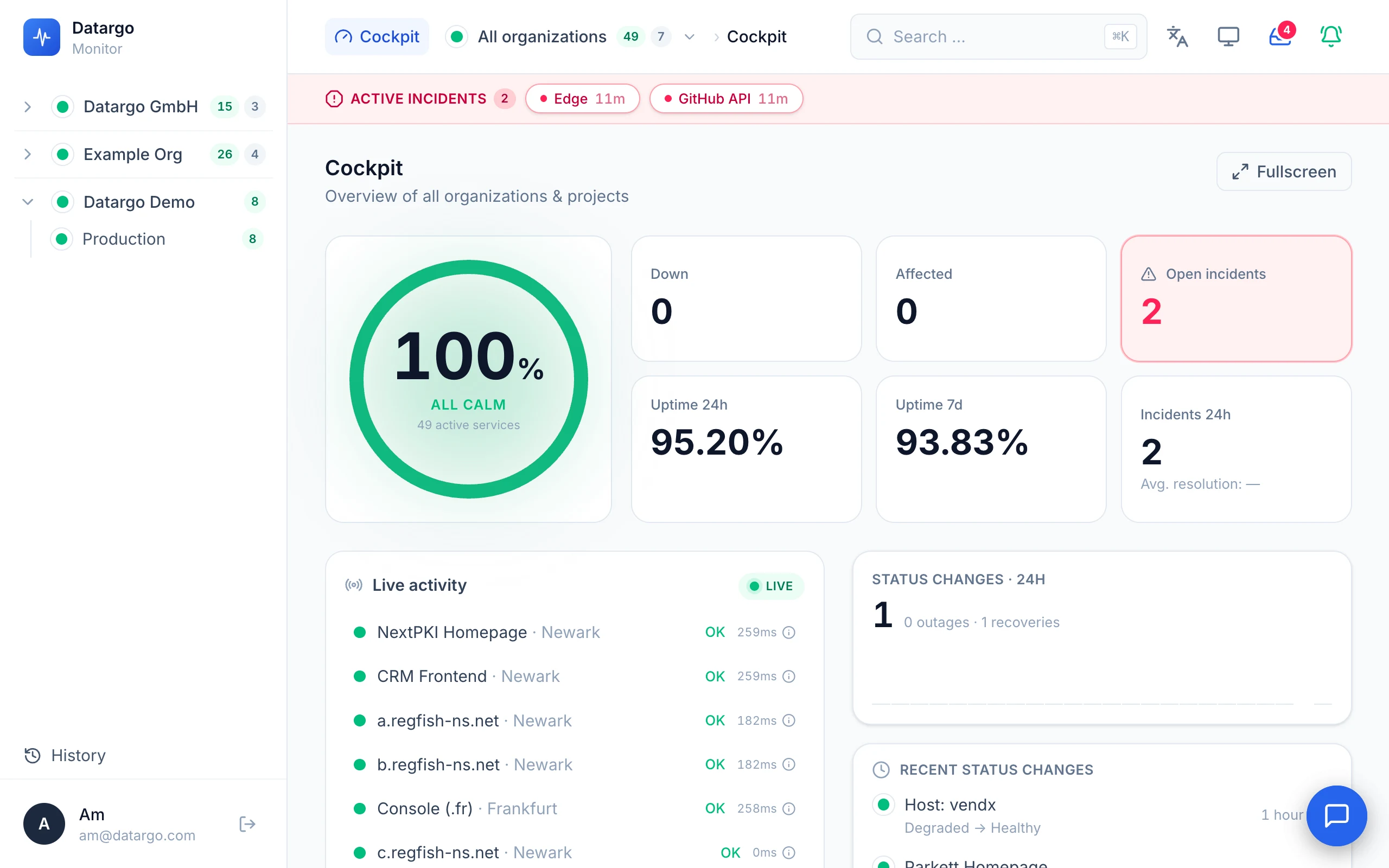Click info icon on Console (.fr) row

tap(789, 808)
